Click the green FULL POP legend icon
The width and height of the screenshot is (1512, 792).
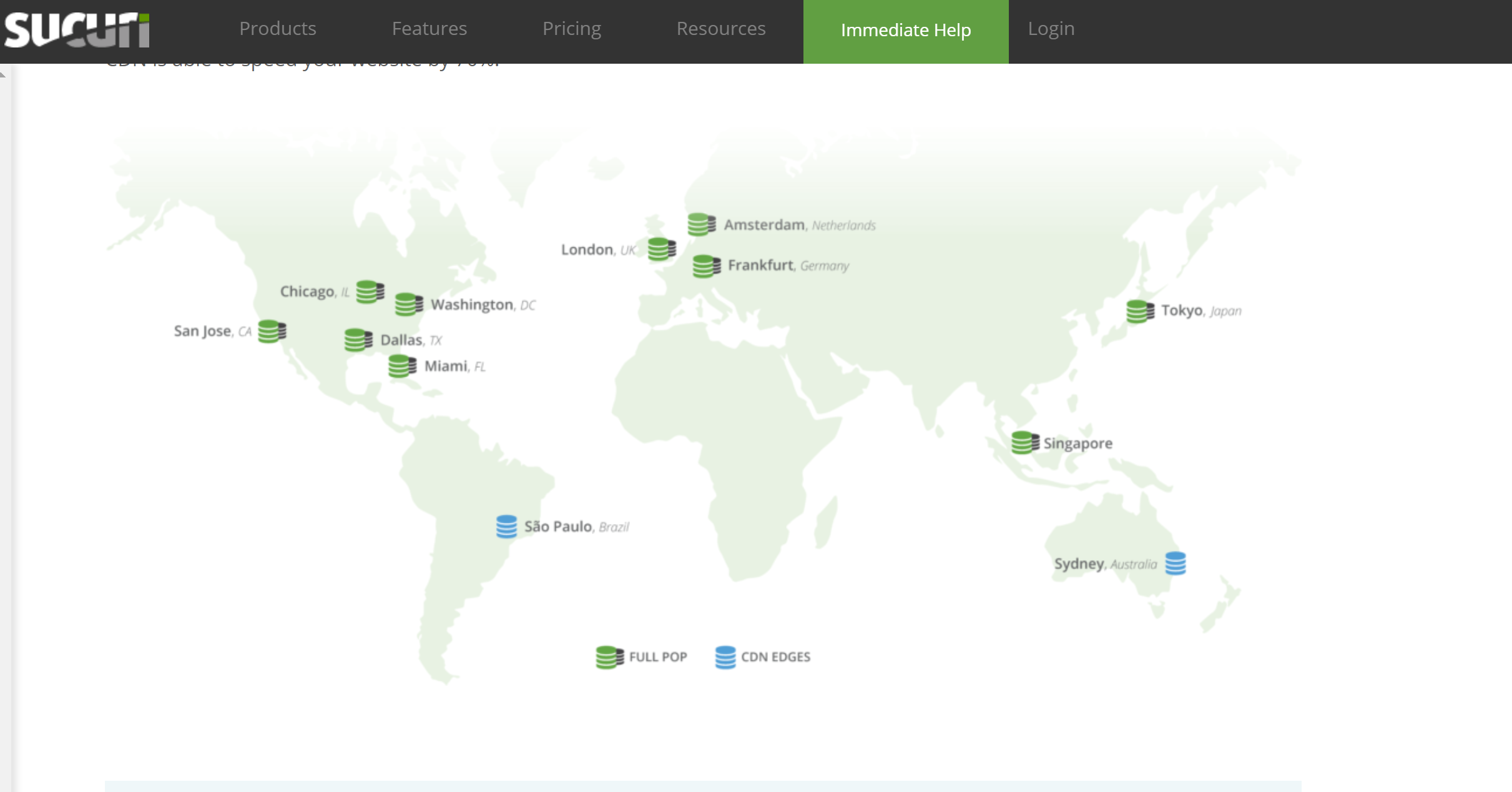point(609,656)
